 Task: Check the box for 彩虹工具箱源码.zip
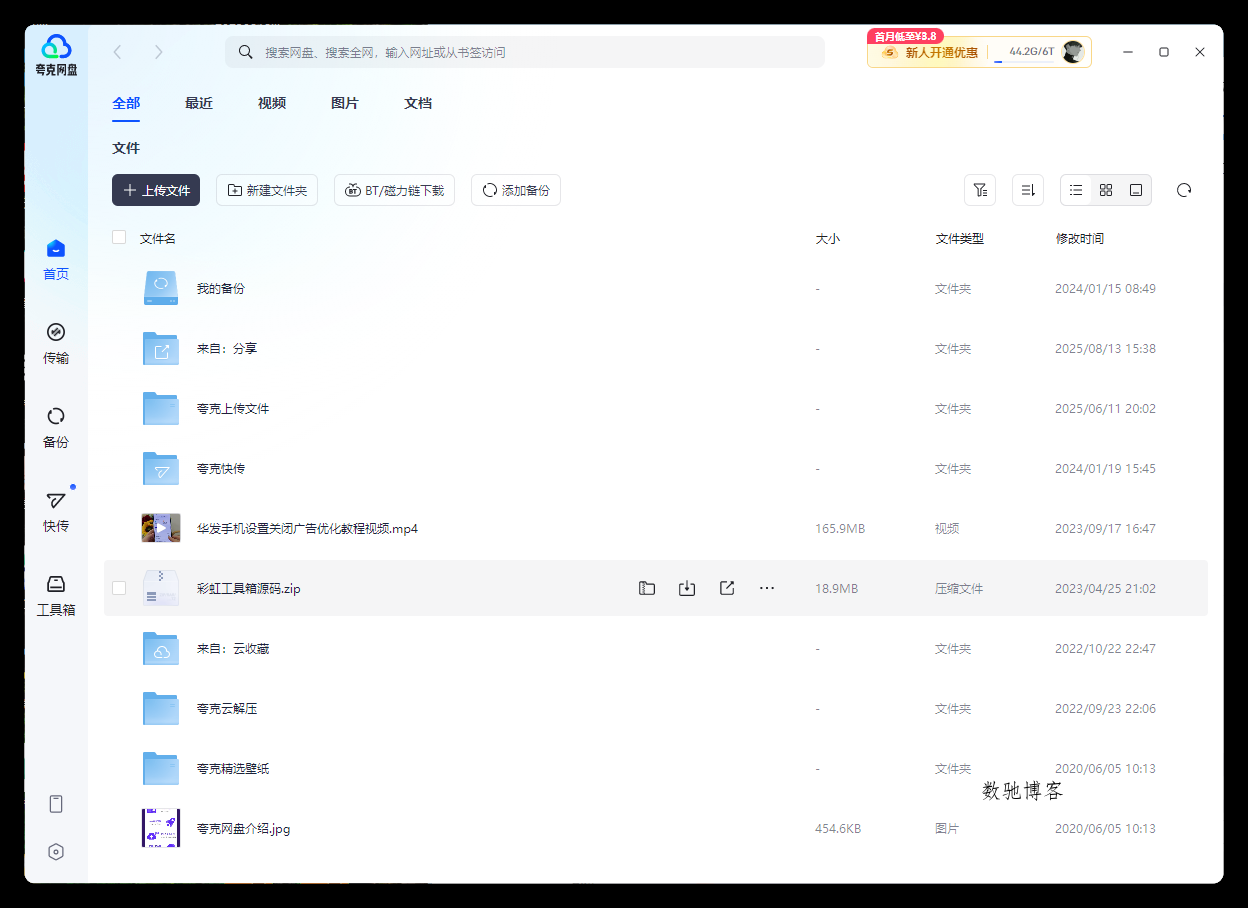(119, 588)
